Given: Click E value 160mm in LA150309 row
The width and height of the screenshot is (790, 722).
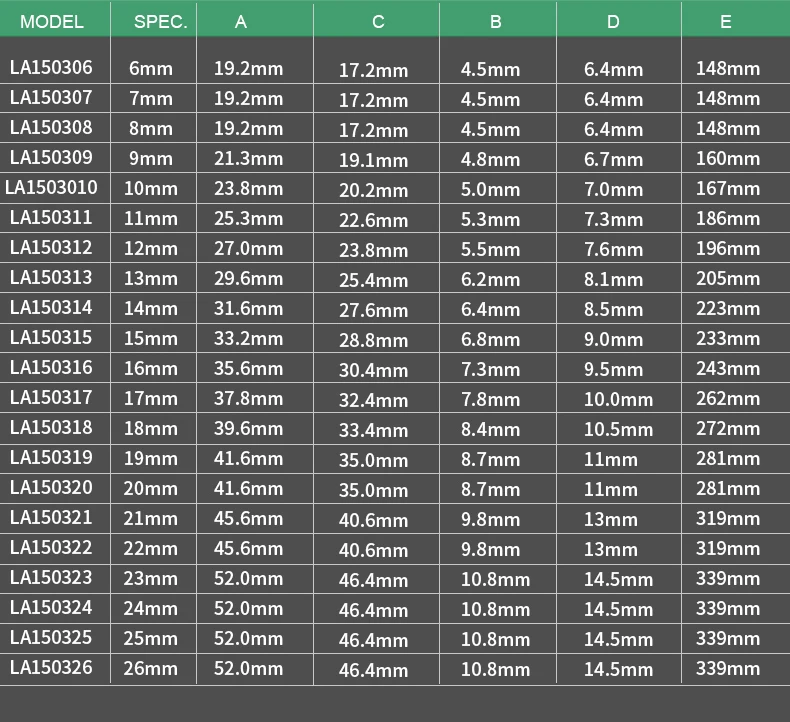Looking at the screenshot, I should pyautogui.click(x=728, y=159).
